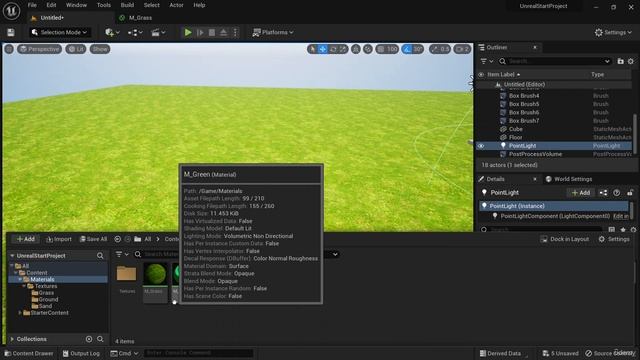Open the viewport options hamburger menu
640x360 pixels.
point(9,49)
